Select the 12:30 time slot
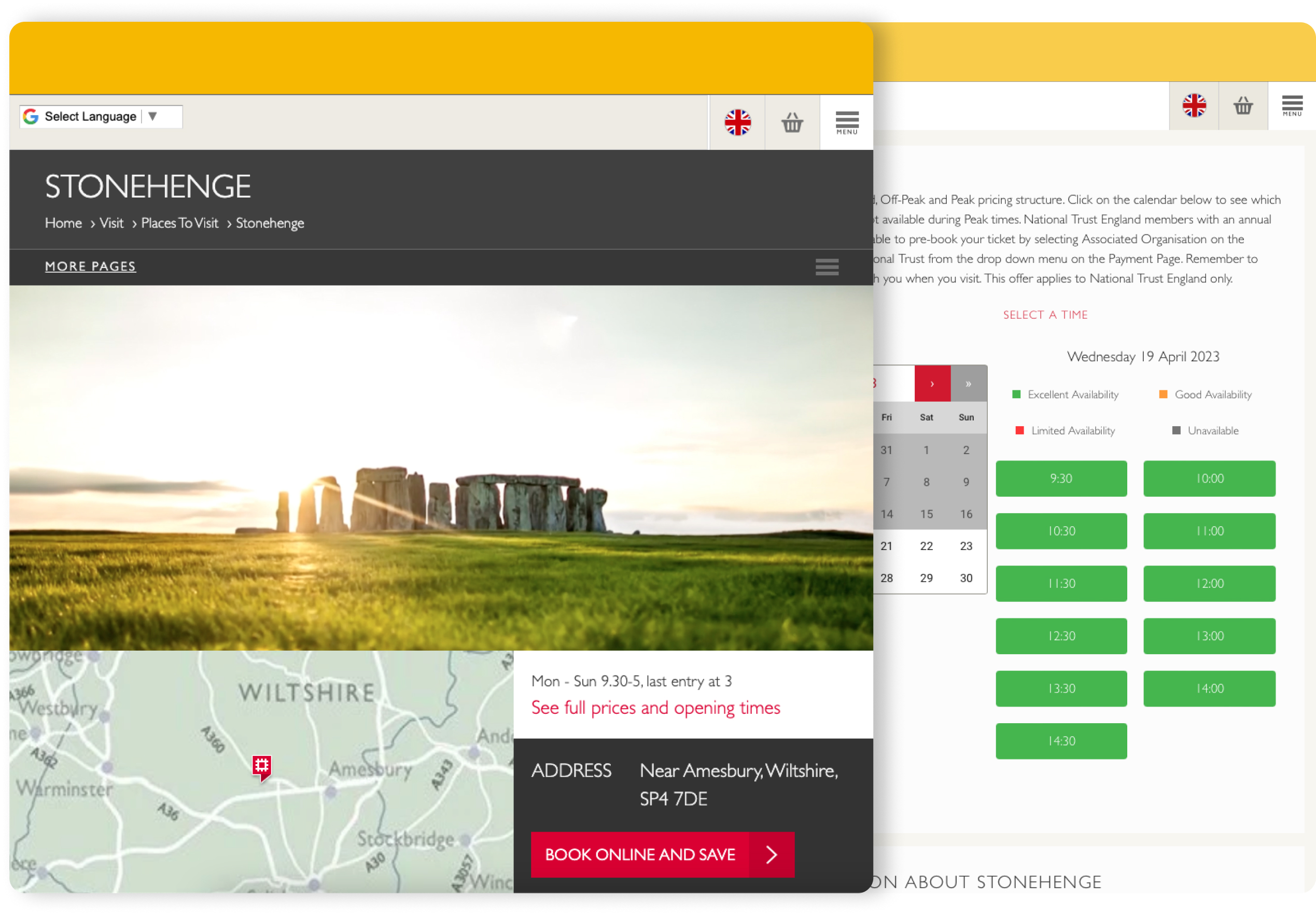The width and height of the screenshot is (1316, 915). pyautogui.click(x=1061, y=636)
